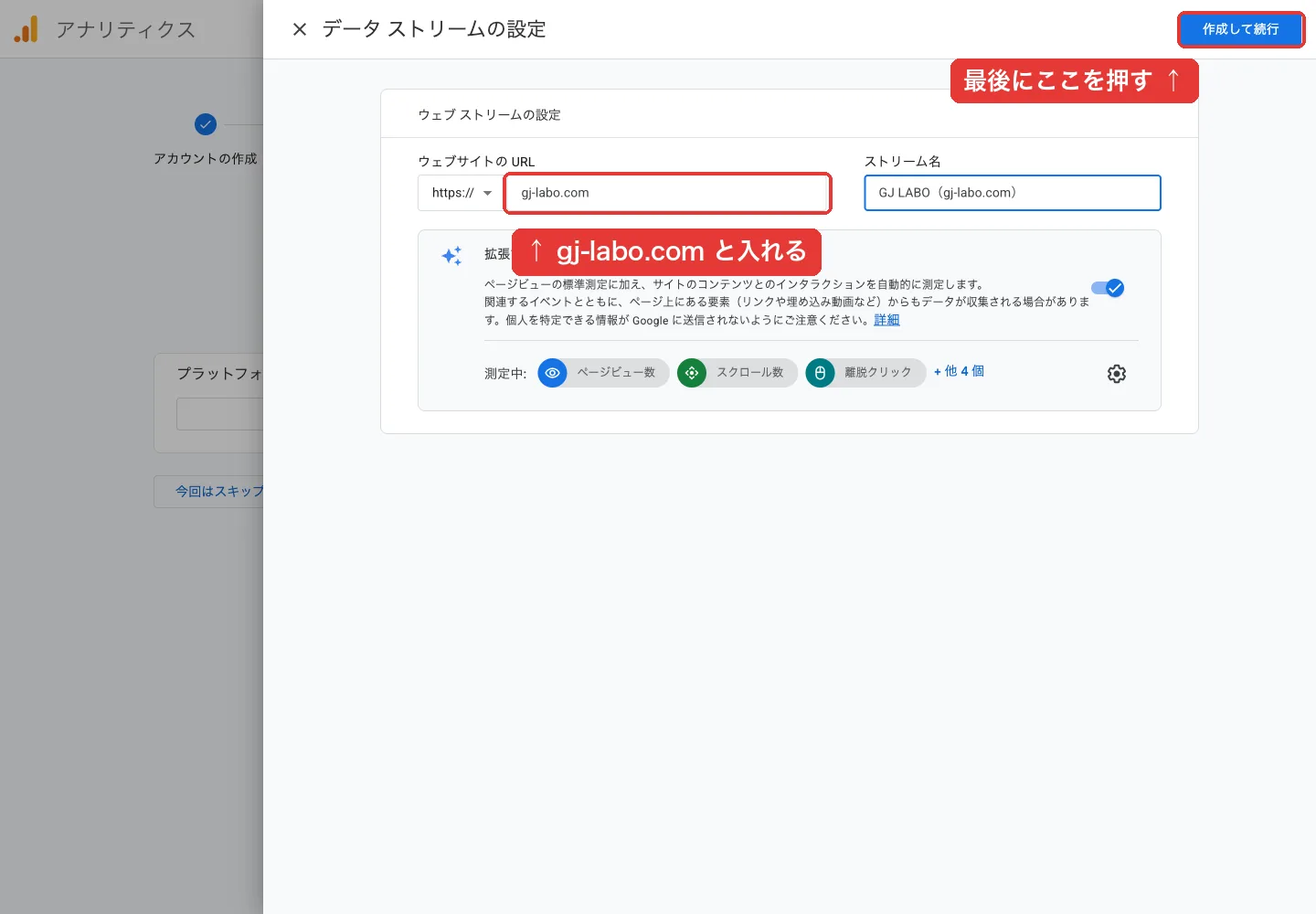Focus the website URL input field
Image resolution: width=1316 pixels, height=914 pixels.
[667, 193]
